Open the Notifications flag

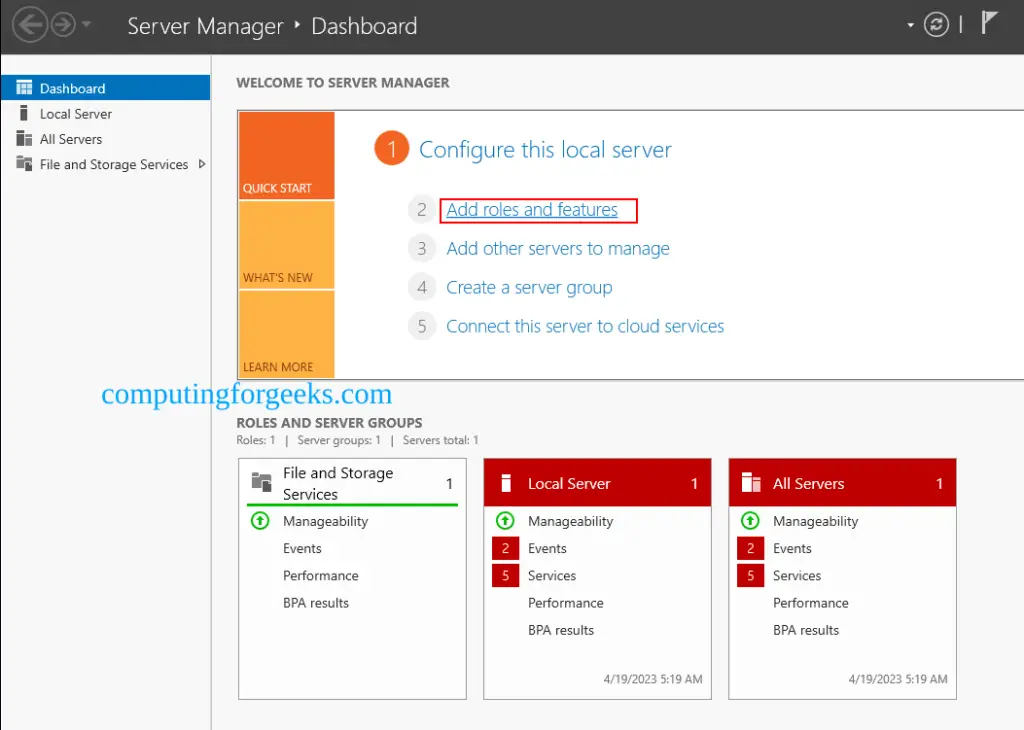coord(989,23)
